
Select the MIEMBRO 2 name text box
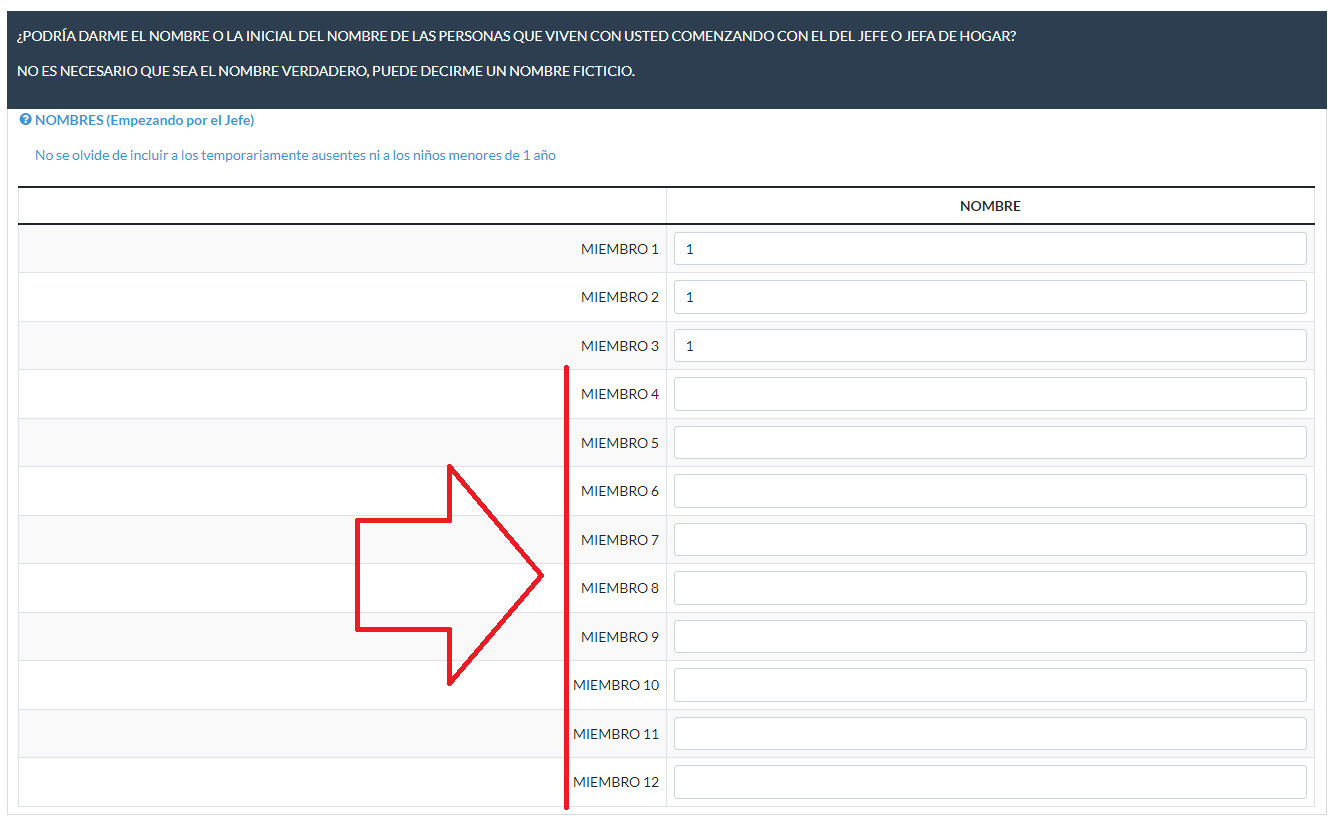[989, 297]
